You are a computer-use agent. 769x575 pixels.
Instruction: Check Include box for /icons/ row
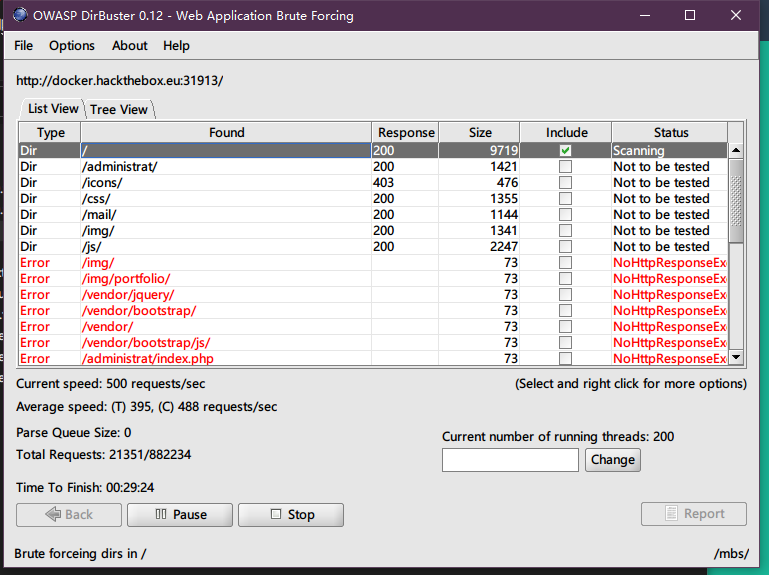point(565,183)
